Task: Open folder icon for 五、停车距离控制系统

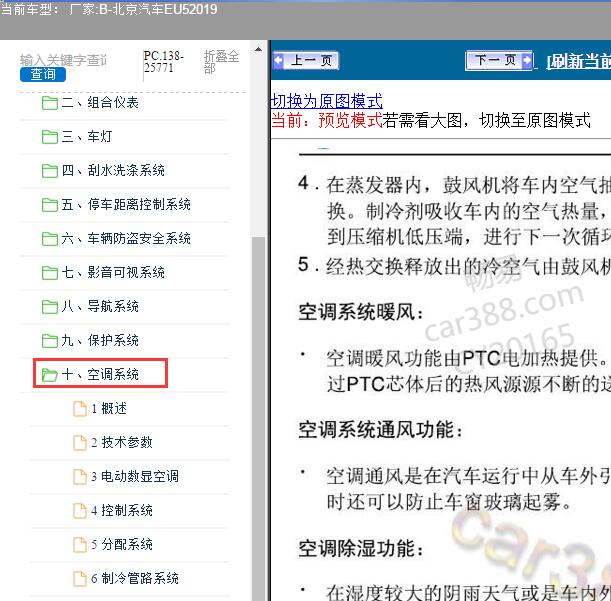Action: [x=49, y=205]
